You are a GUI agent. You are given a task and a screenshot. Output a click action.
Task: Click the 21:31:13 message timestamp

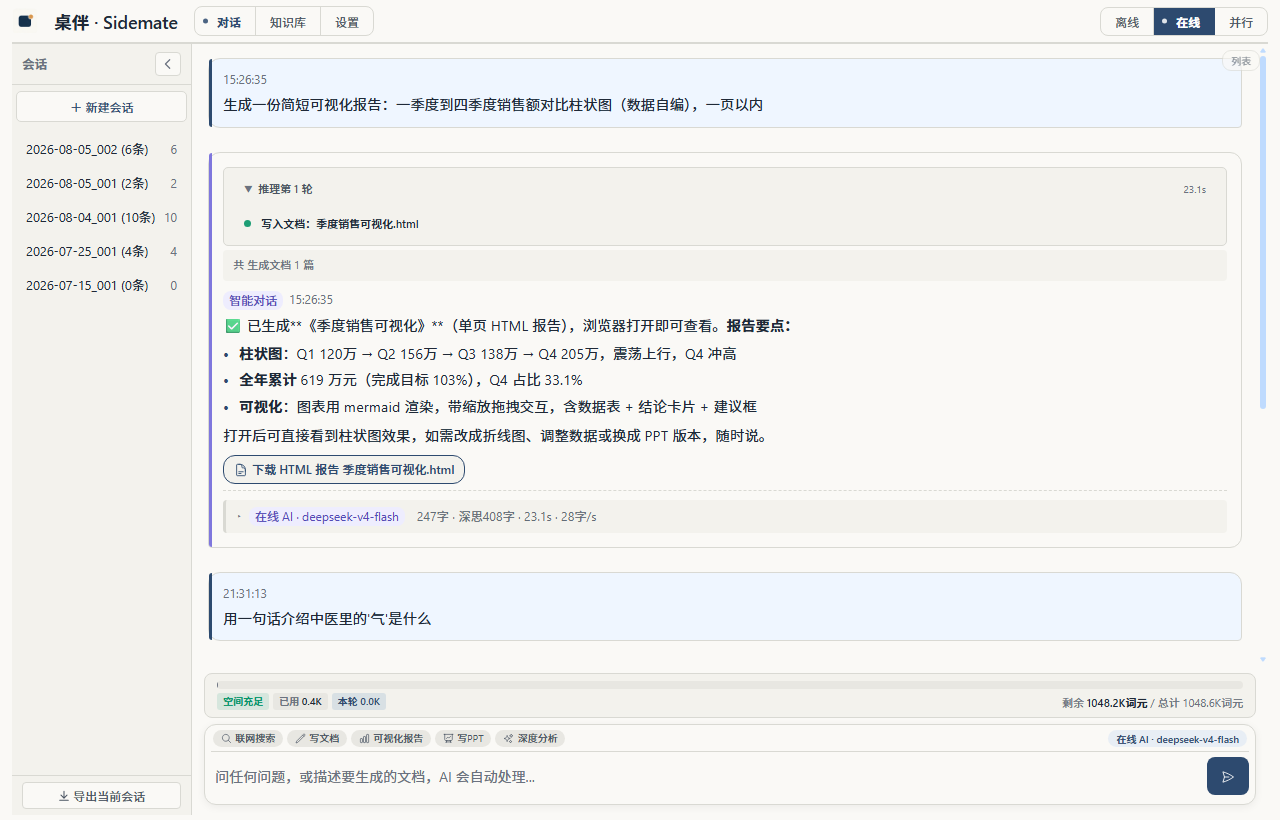[x=245, y=594]
